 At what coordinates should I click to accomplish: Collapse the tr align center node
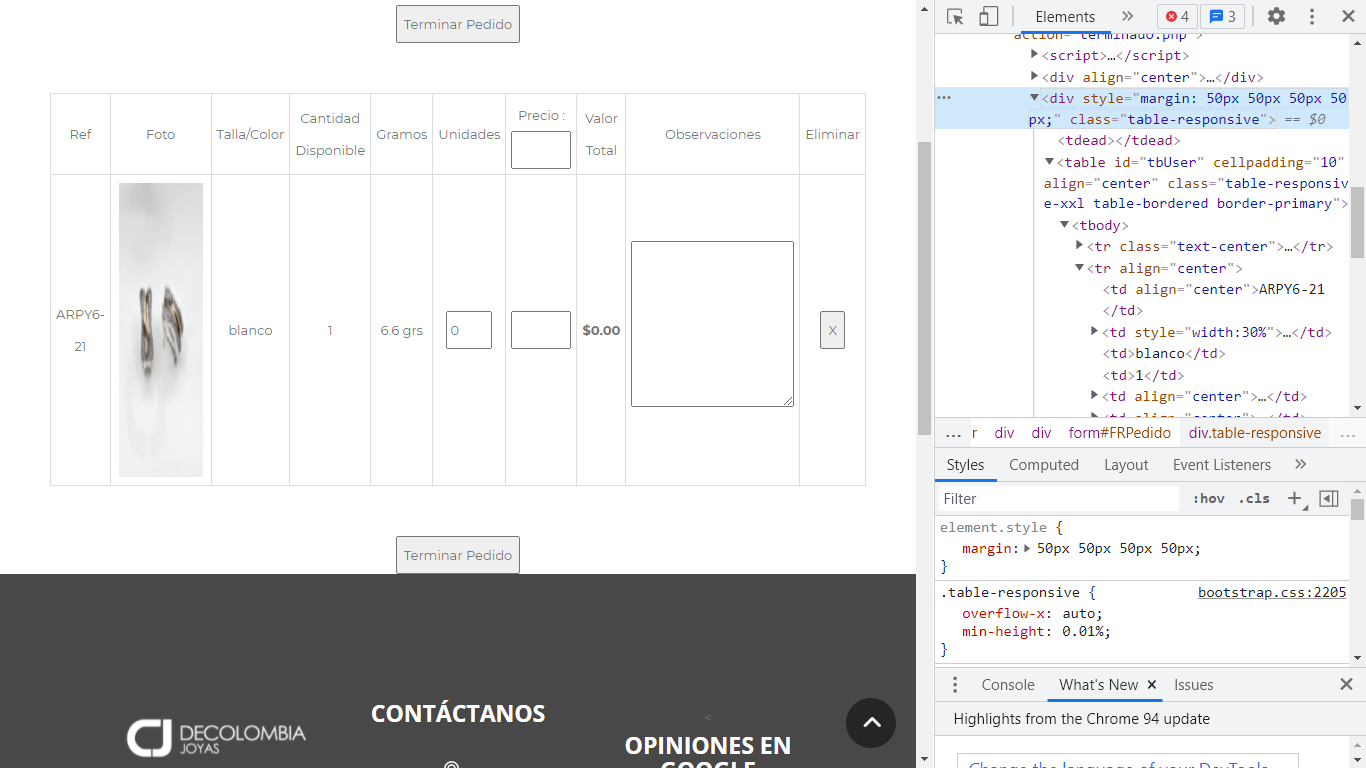pyautogui.click(x=1079, y=268)
